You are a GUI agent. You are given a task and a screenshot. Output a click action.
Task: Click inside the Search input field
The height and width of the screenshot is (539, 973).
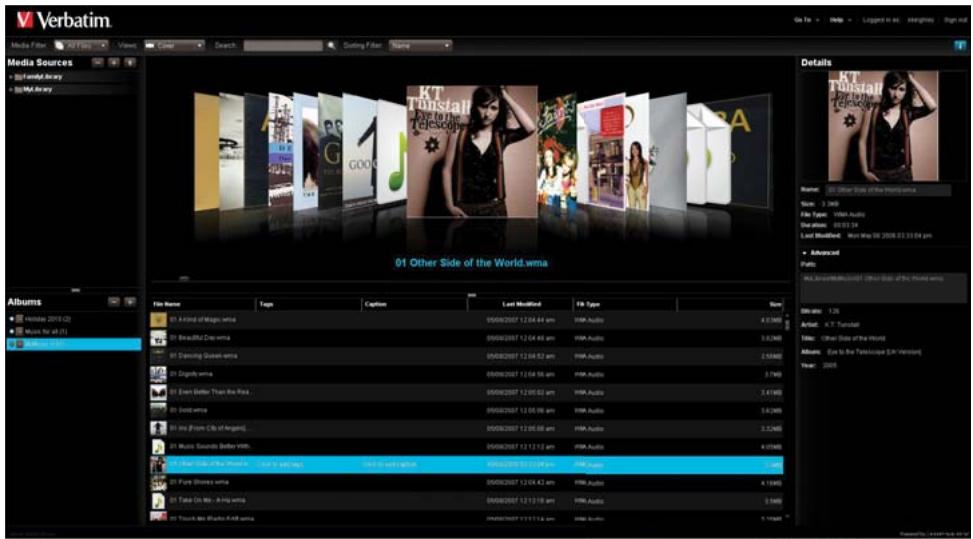pos(283,45)
